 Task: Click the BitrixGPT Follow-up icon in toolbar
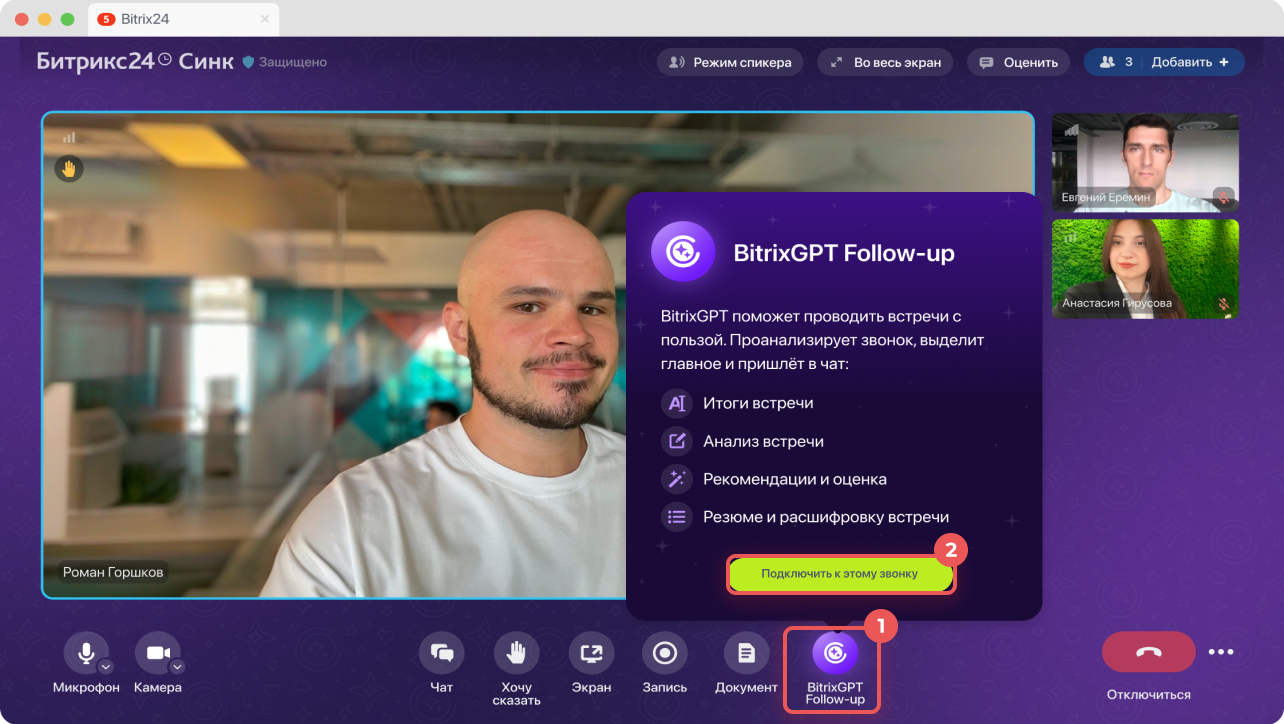pos(835,654)
